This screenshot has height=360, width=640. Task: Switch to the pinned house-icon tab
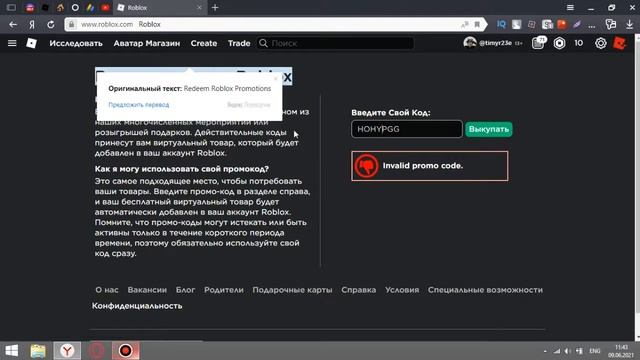60,8
